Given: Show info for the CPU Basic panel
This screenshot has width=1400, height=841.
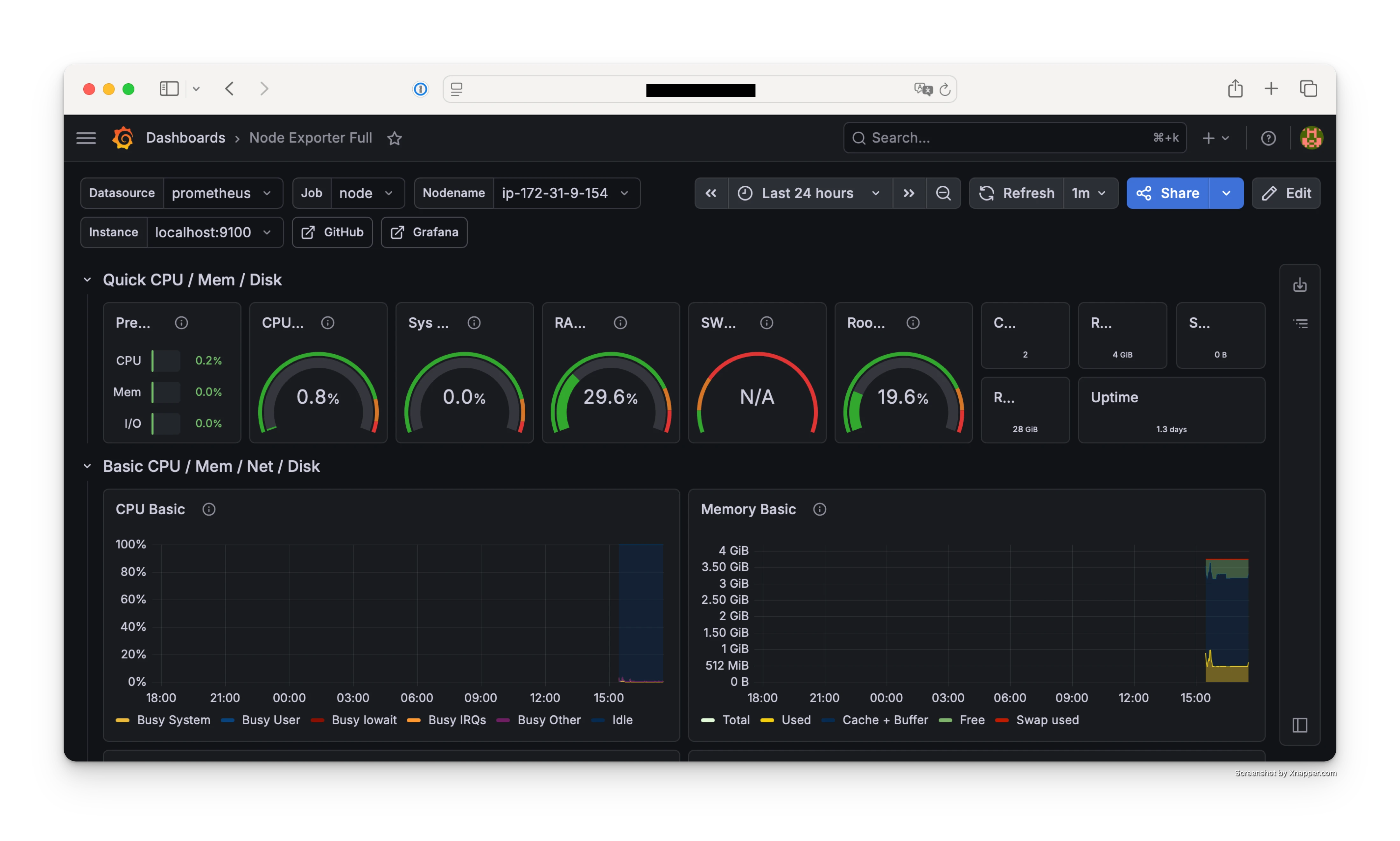Looking at the screenshot, I should tap(209, 509).
